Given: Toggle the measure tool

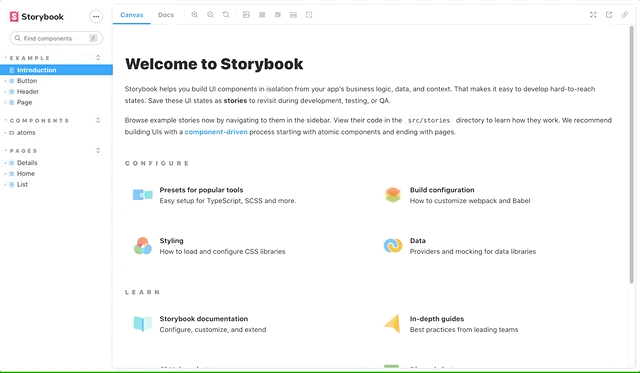Looking at the screenshot, I should click(293, 15).
